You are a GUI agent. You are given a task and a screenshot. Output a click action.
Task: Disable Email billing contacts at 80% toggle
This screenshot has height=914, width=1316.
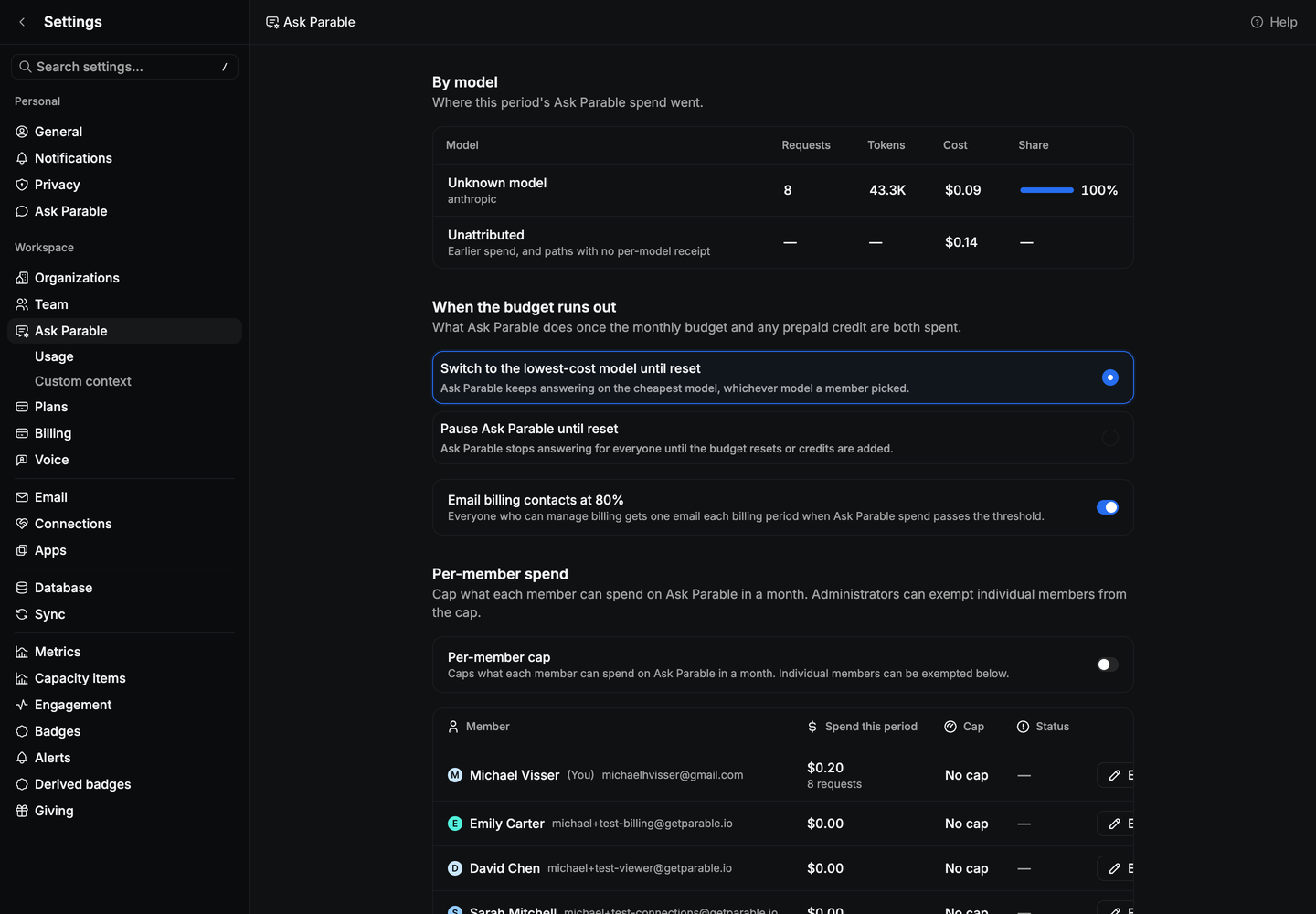pos(1108,507)
